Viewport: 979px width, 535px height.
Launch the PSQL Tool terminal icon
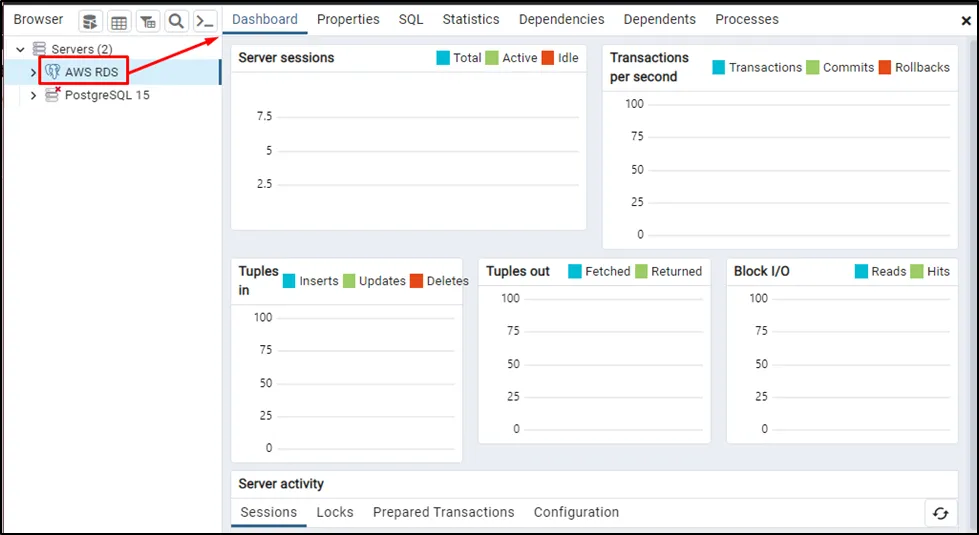(205, 21)
